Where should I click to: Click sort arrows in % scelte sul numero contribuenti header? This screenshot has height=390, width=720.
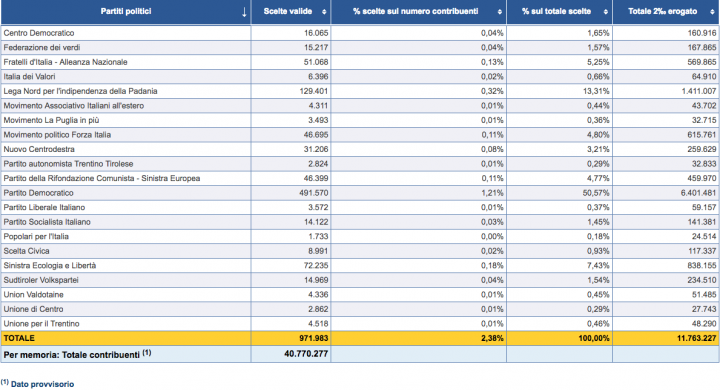pos(500,12)
